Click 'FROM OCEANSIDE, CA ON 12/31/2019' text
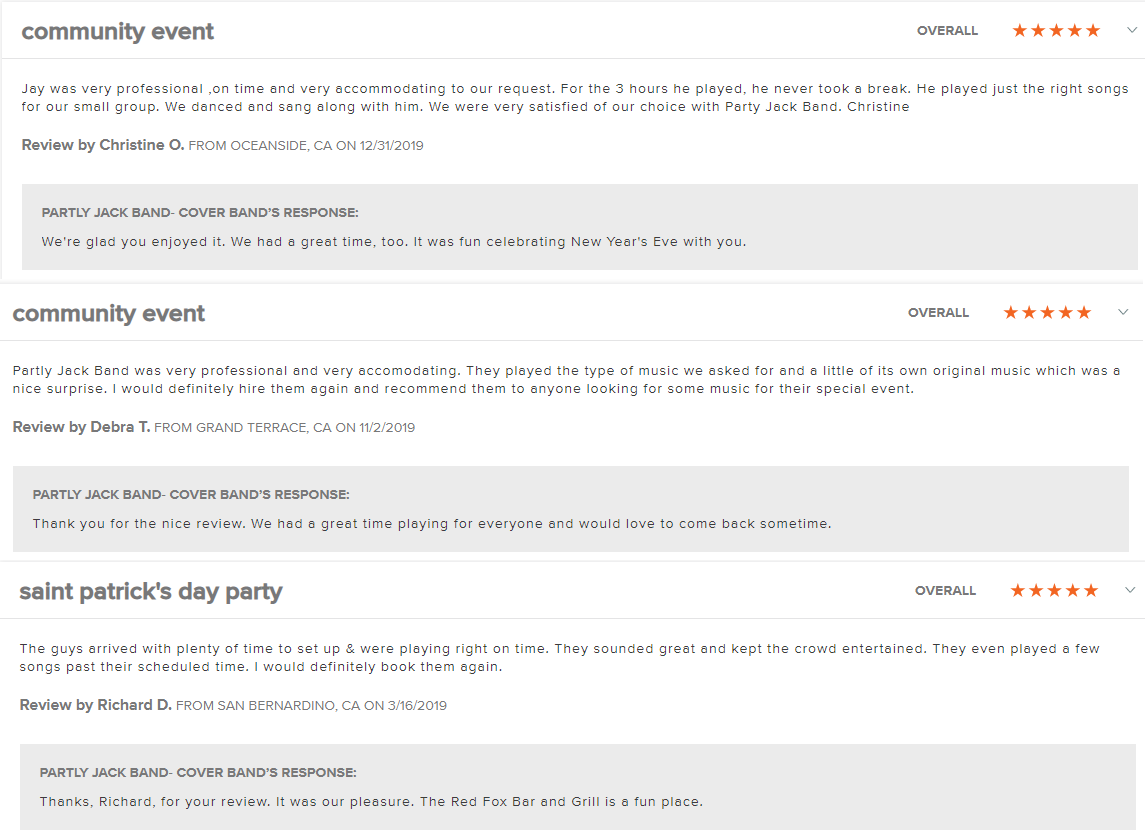 tap(306, 146)
